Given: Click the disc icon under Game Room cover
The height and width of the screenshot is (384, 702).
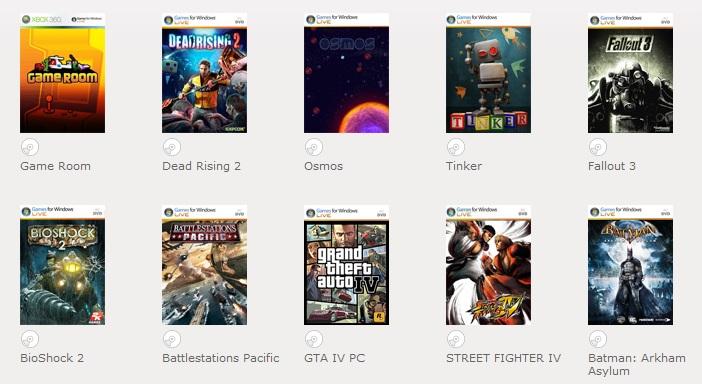Looking at the screenshot, I should tap(30, 147).
